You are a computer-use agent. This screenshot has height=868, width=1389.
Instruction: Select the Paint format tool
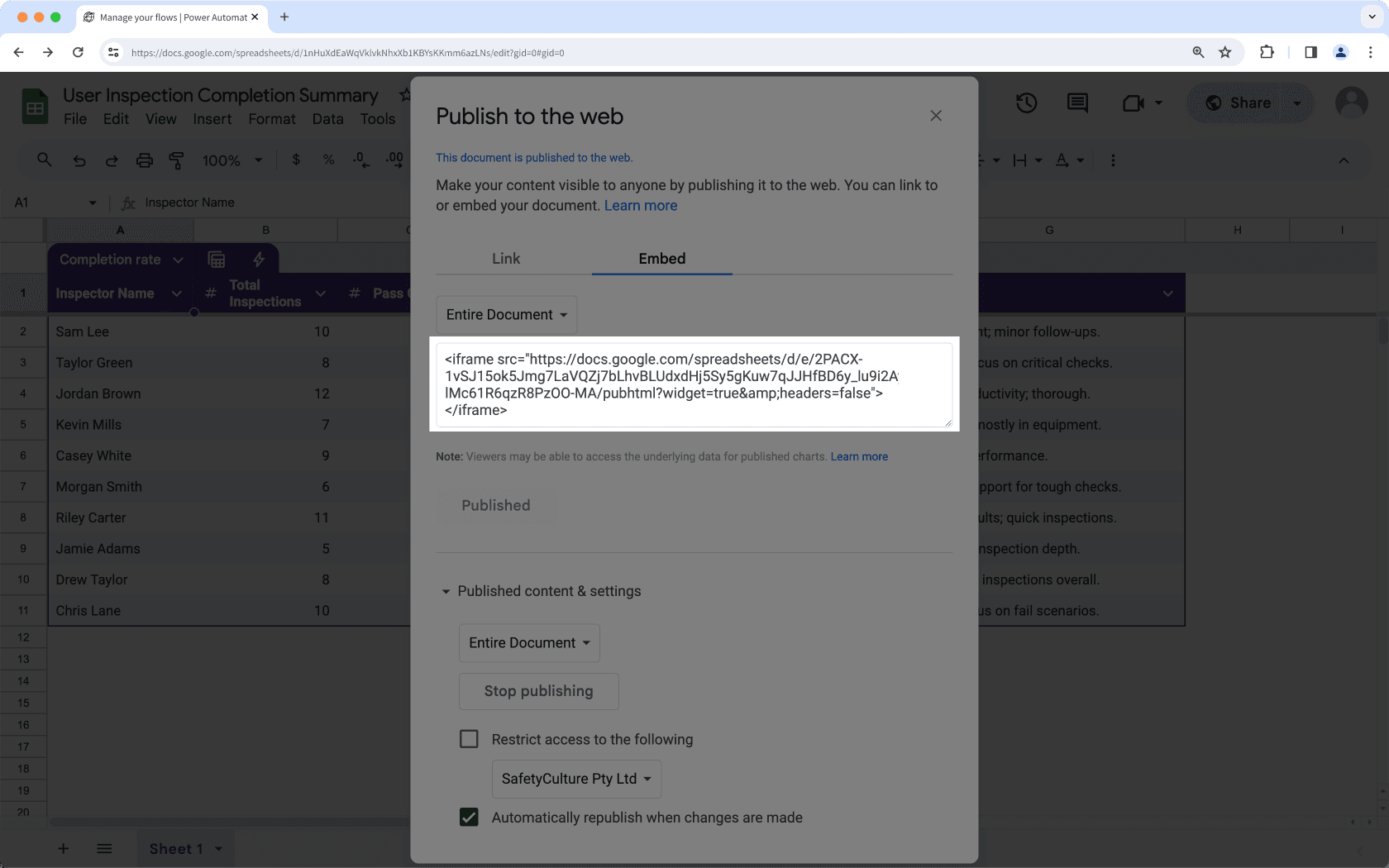(x=176, y=160)
